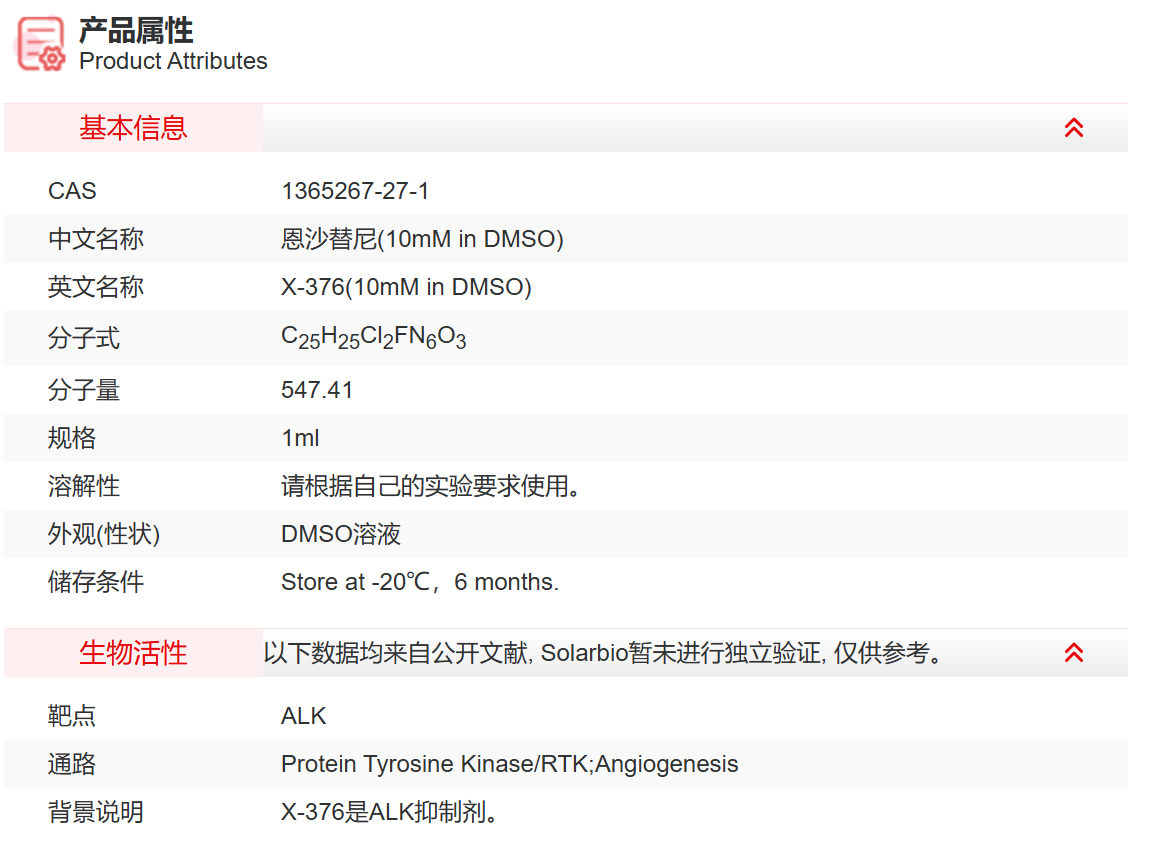1149x850 pixels.
Task: Select the molecular formula C25H25Cl2FN6O3
Action: (x=370, y=338)
